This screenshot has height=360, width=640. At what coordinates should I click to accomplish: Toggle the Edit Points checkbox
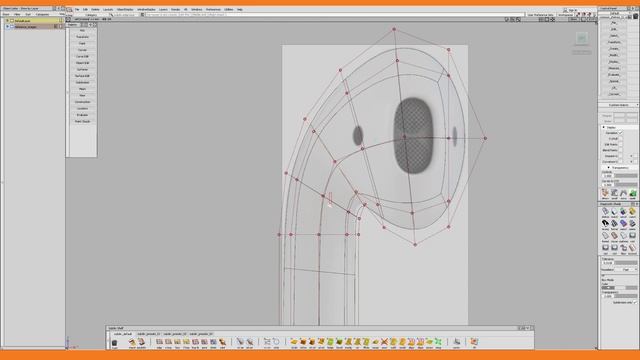click(620, 144)
